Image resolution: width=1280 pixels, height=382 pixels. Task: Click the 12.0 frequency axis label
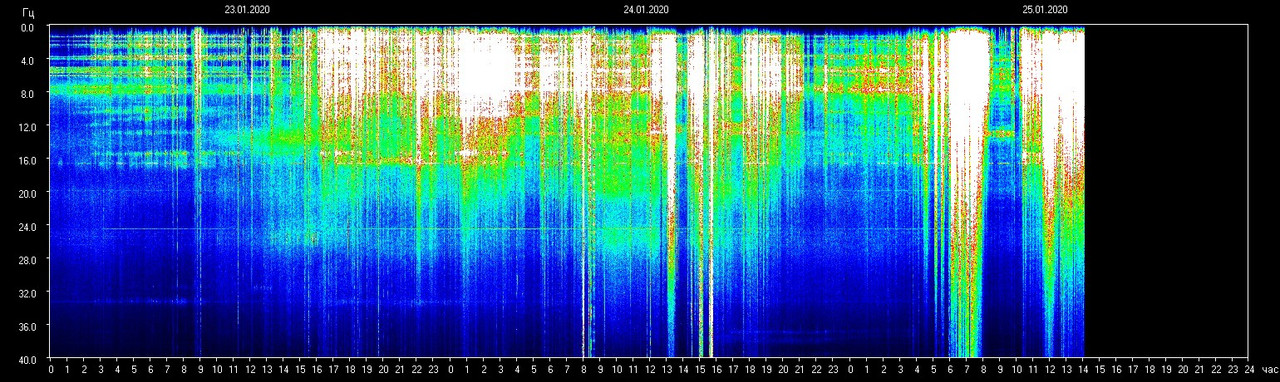pyautogui.click(x=27, y=127)
